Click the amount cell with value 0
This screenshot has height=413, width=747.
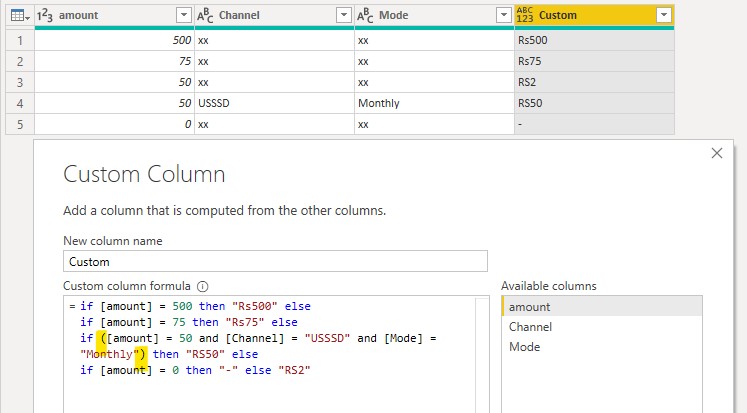[114, 124]
